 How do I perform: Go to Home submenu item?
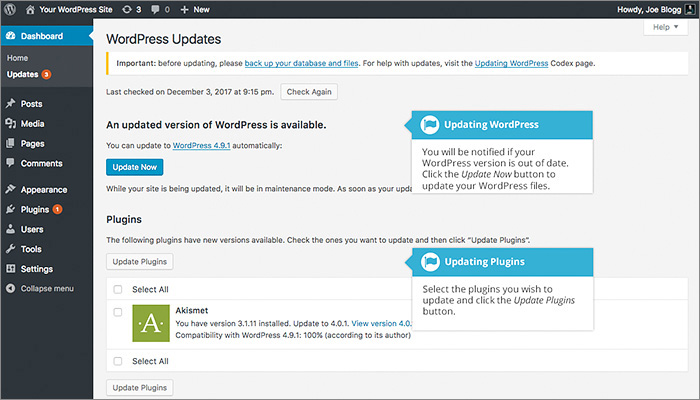tap(17, 58)
